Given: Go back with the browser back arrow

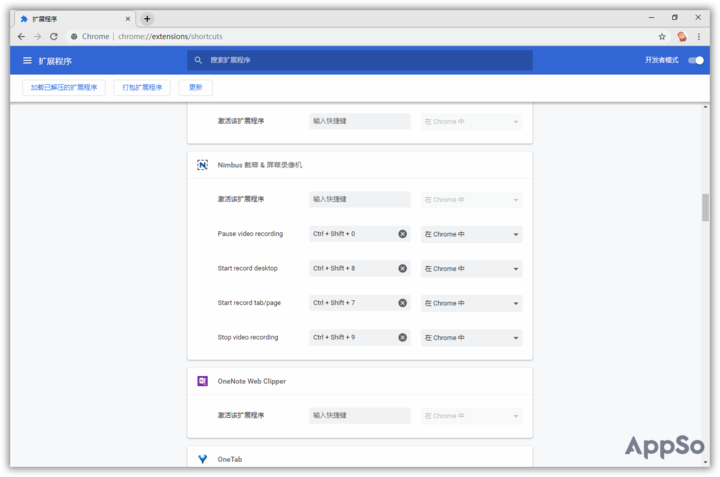Looking at the screenshot, I should point(21,36).
